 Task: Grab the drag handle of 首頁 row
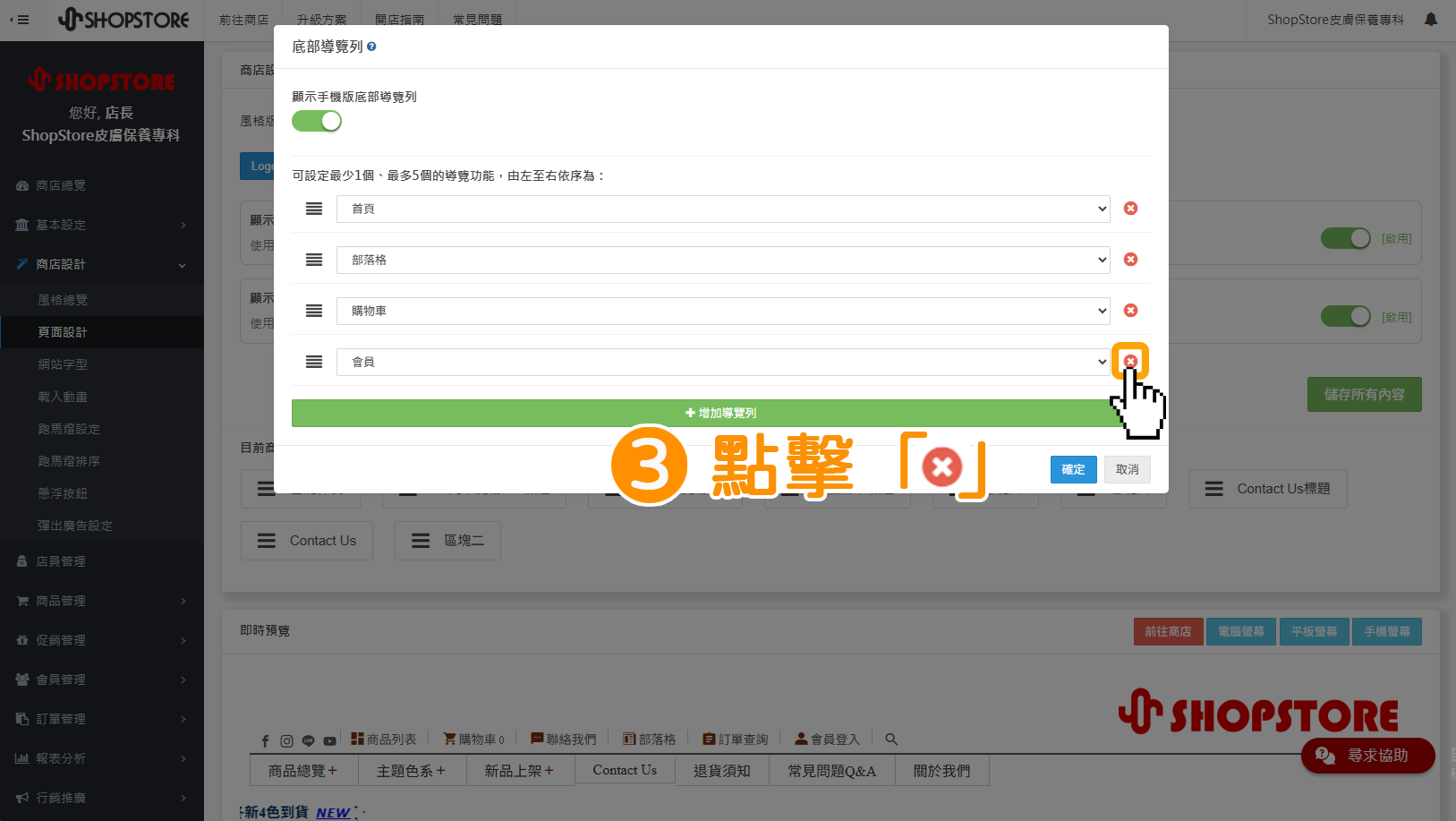(x=314, y=209)
